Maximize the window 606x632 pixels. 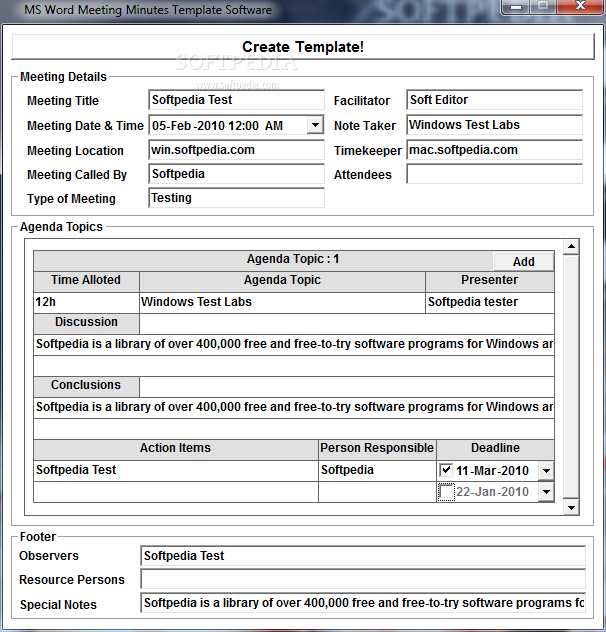[x=543, y=6]
